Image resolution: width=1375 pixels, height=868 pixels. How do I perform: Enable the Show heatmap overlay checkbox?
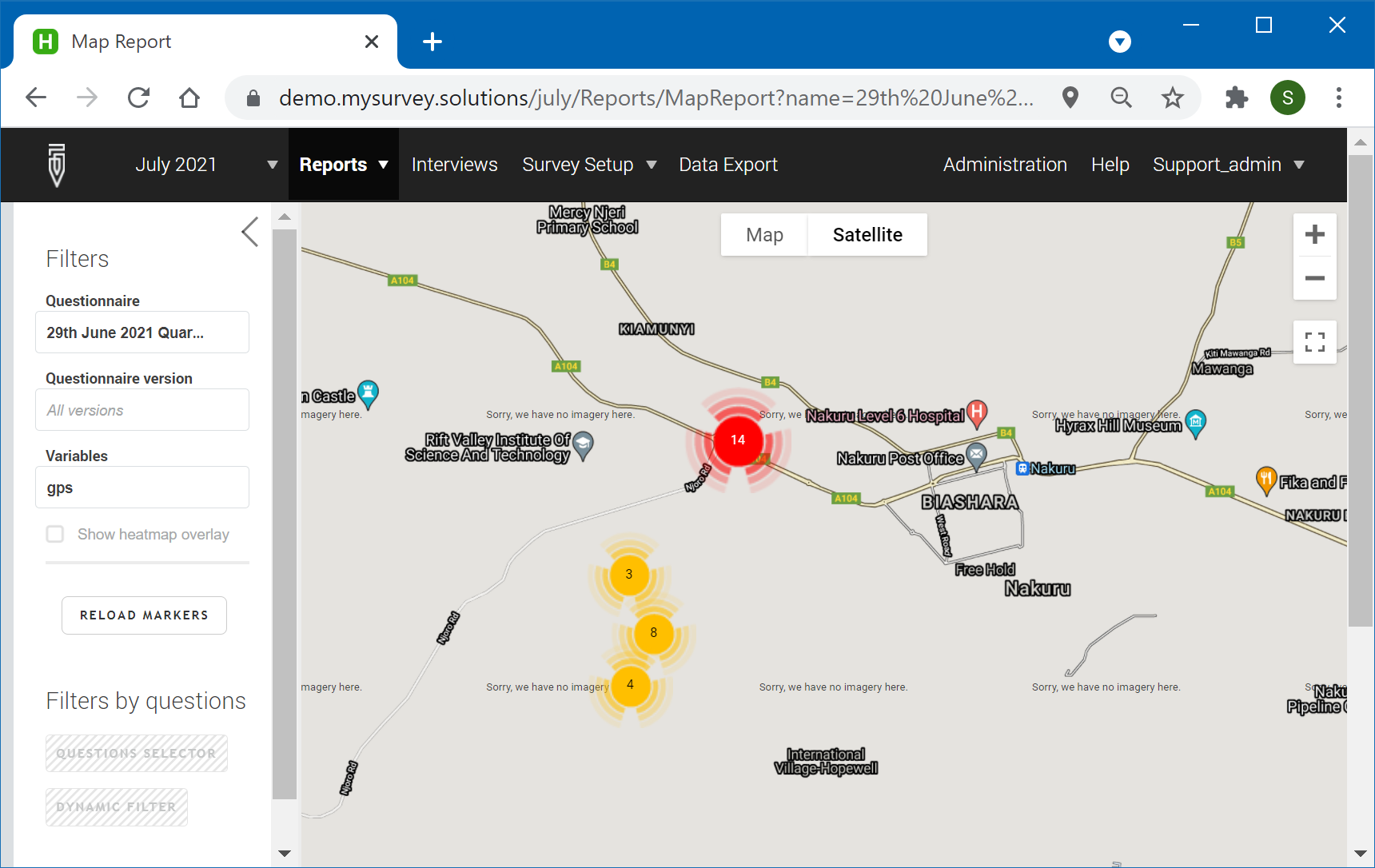(54, 534)
